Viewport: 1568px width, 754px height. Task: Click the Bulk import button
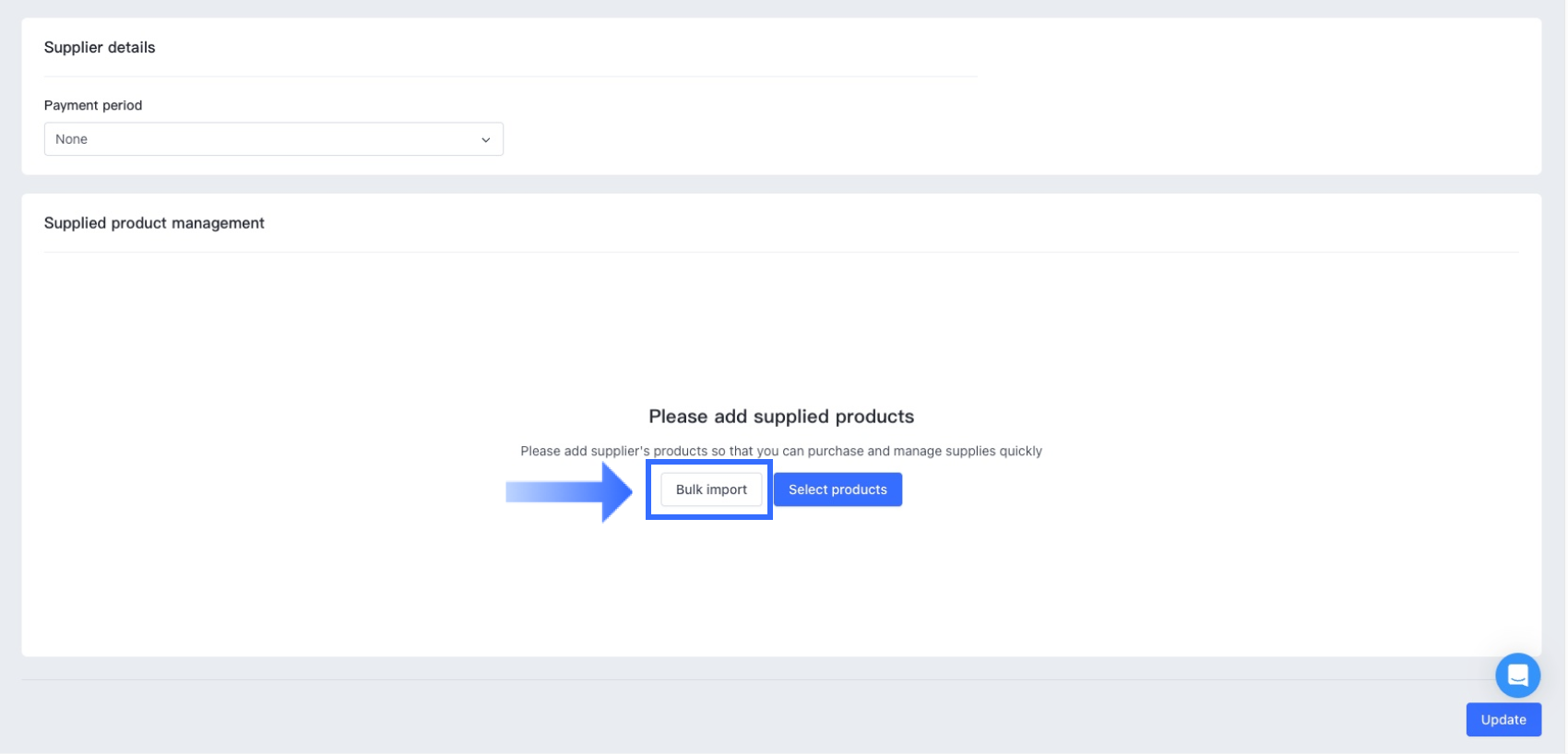tap(711, 489)
